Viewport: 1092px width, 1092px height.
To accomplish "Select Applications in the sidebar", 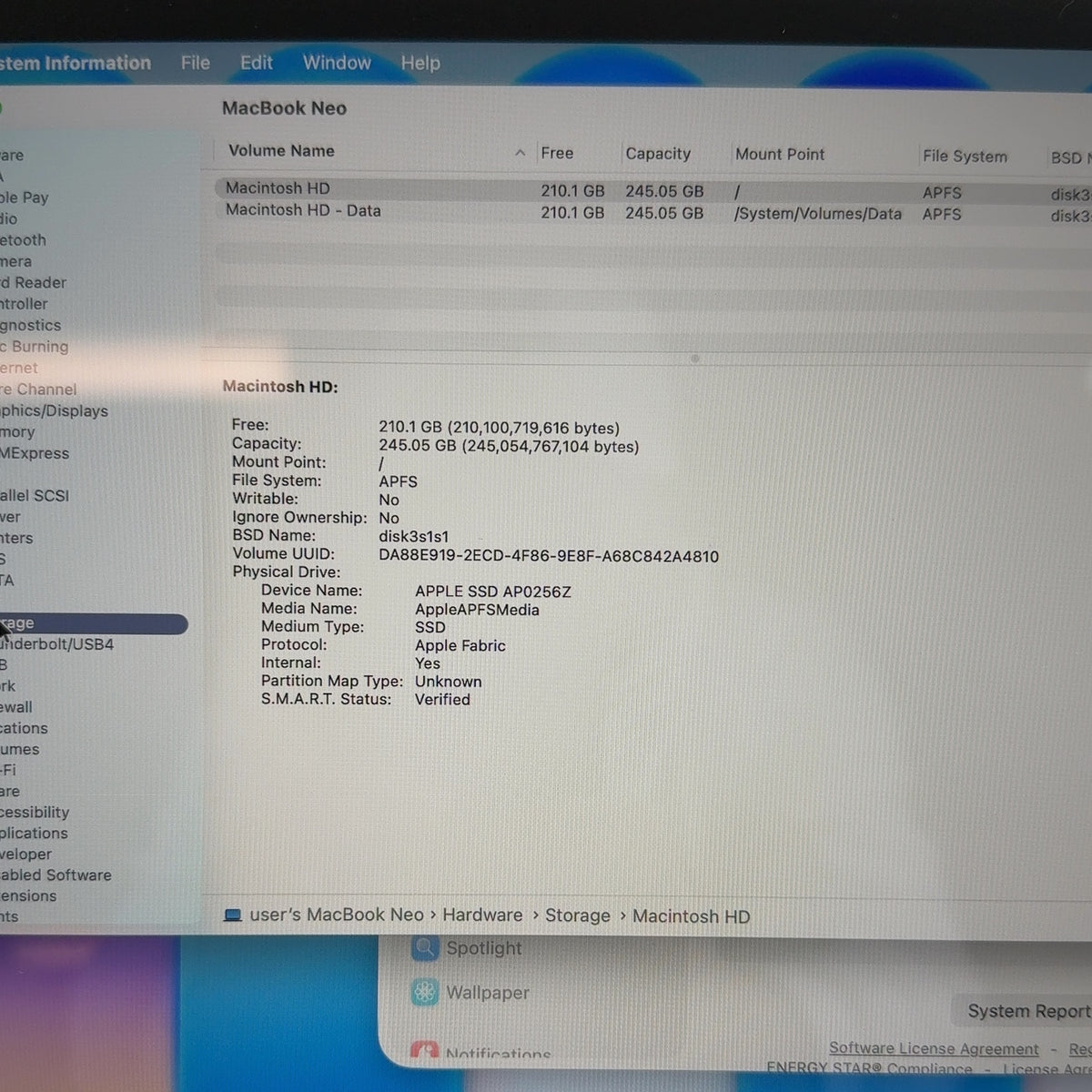I will click(34, 833).
